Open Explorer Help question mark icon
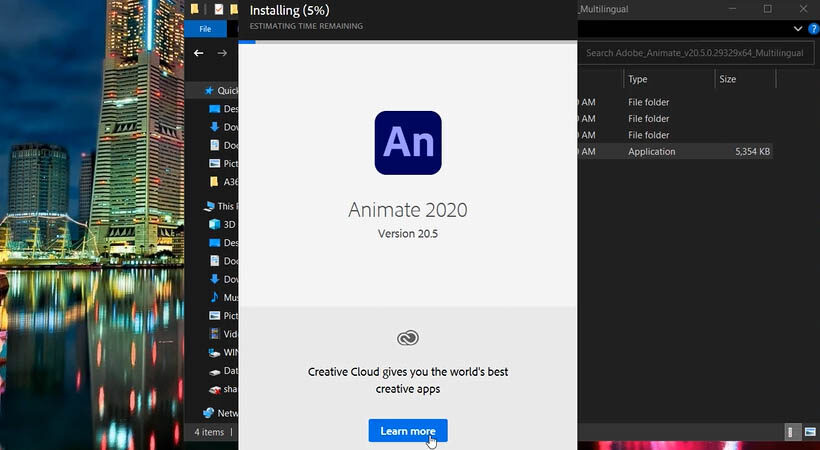The image size is (820, 450). (814, 29)
